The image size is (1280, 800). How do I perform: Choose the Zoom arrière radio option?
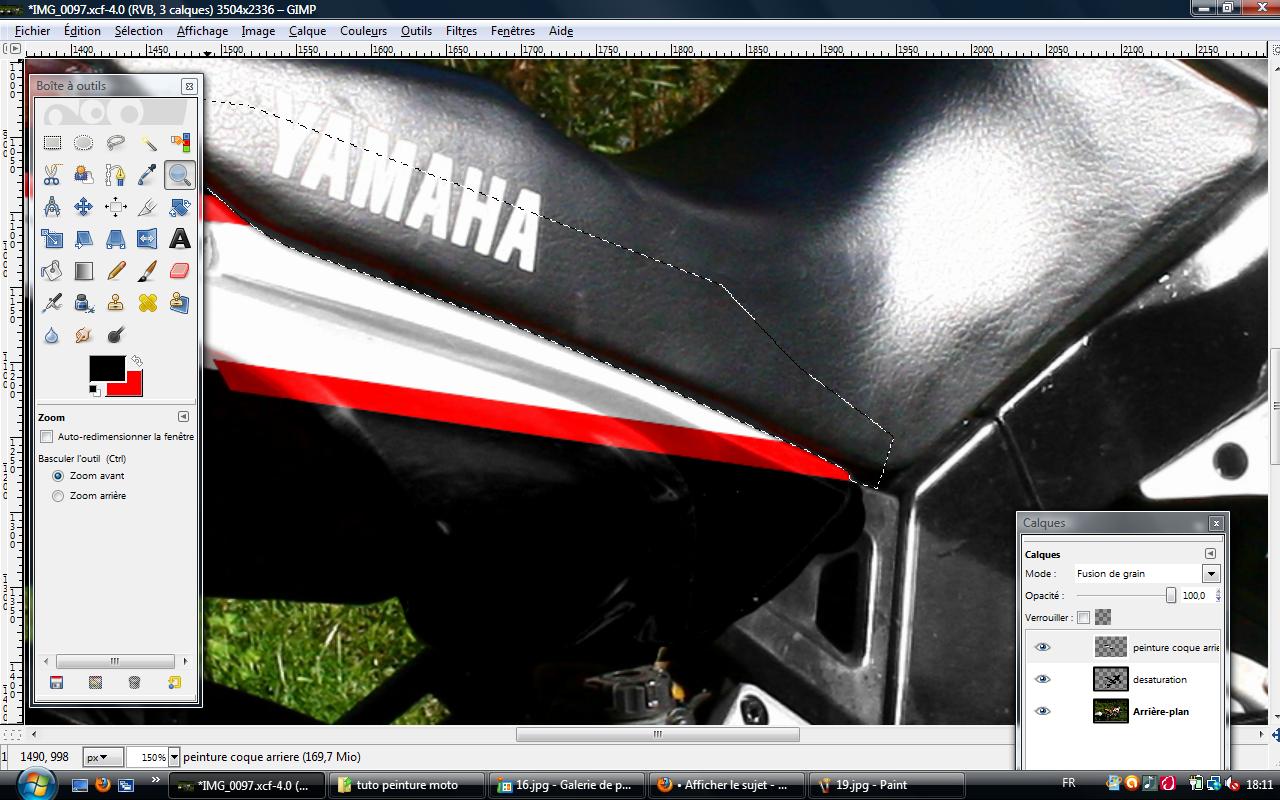58,496
